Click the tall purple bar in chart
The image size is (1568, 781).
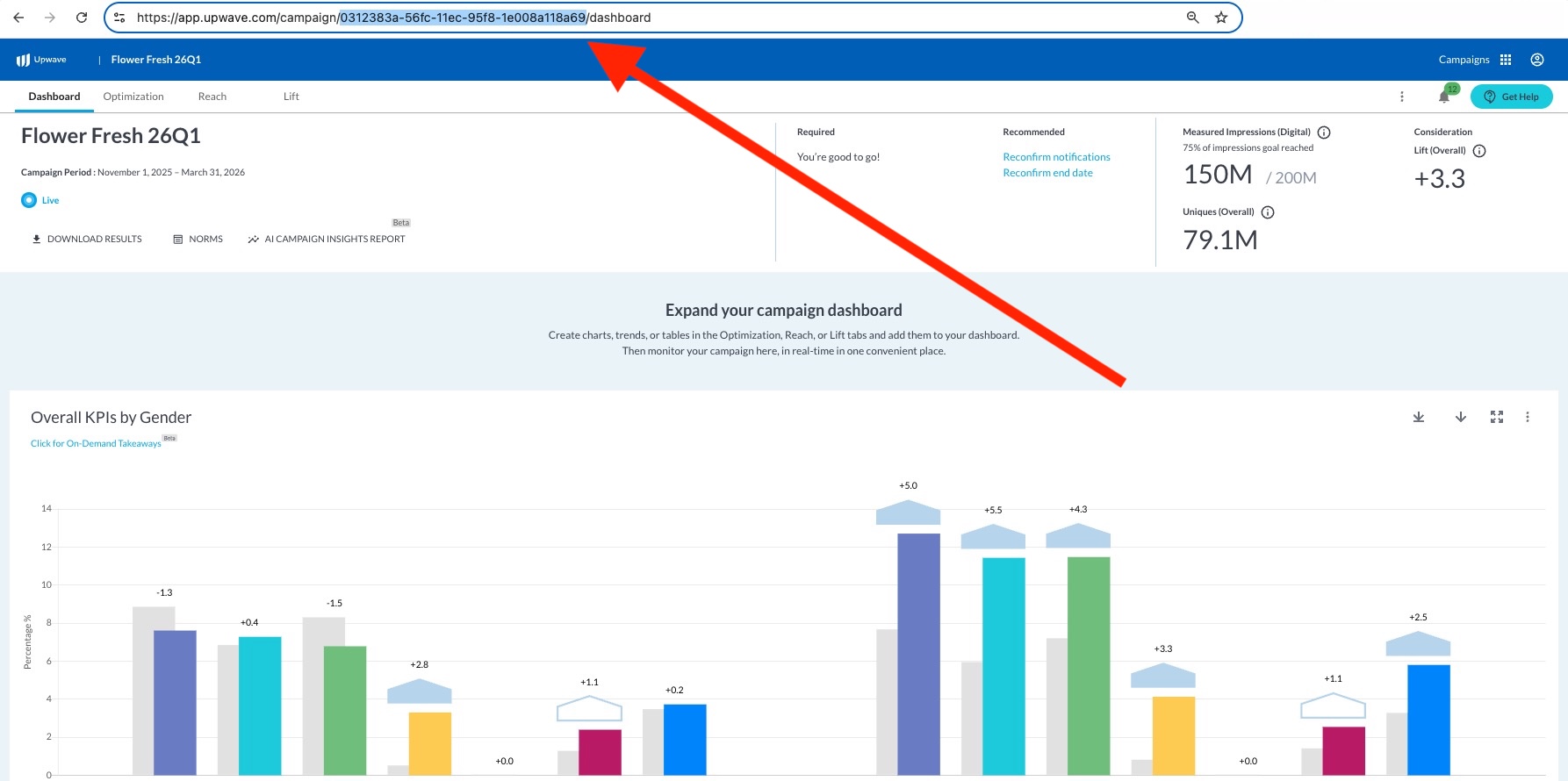point(918,653)
